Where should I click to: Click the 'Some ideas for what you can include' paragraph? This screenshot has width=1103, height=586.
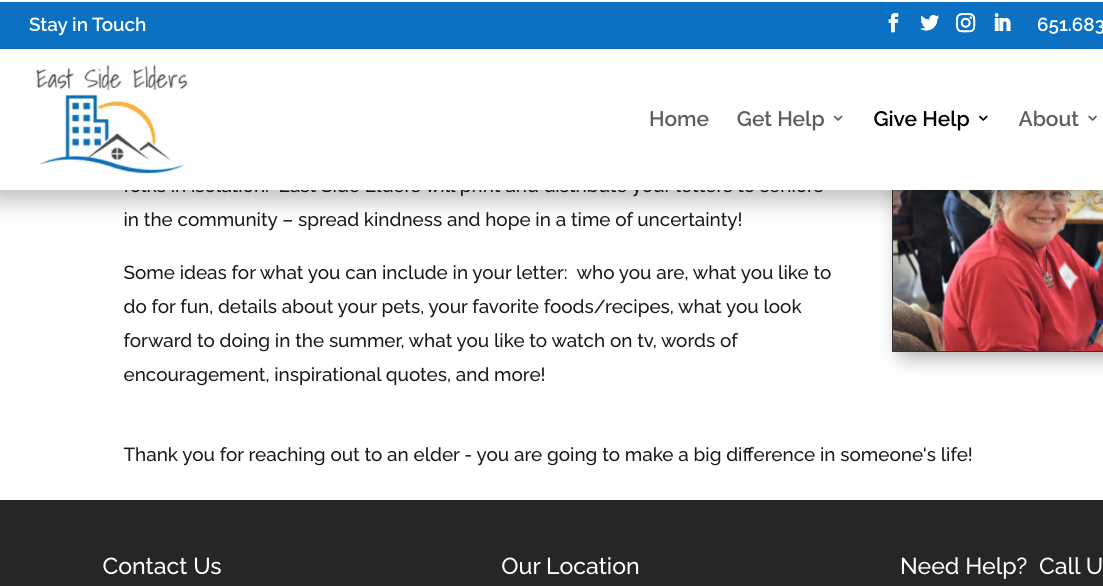(x=477, y=324)
